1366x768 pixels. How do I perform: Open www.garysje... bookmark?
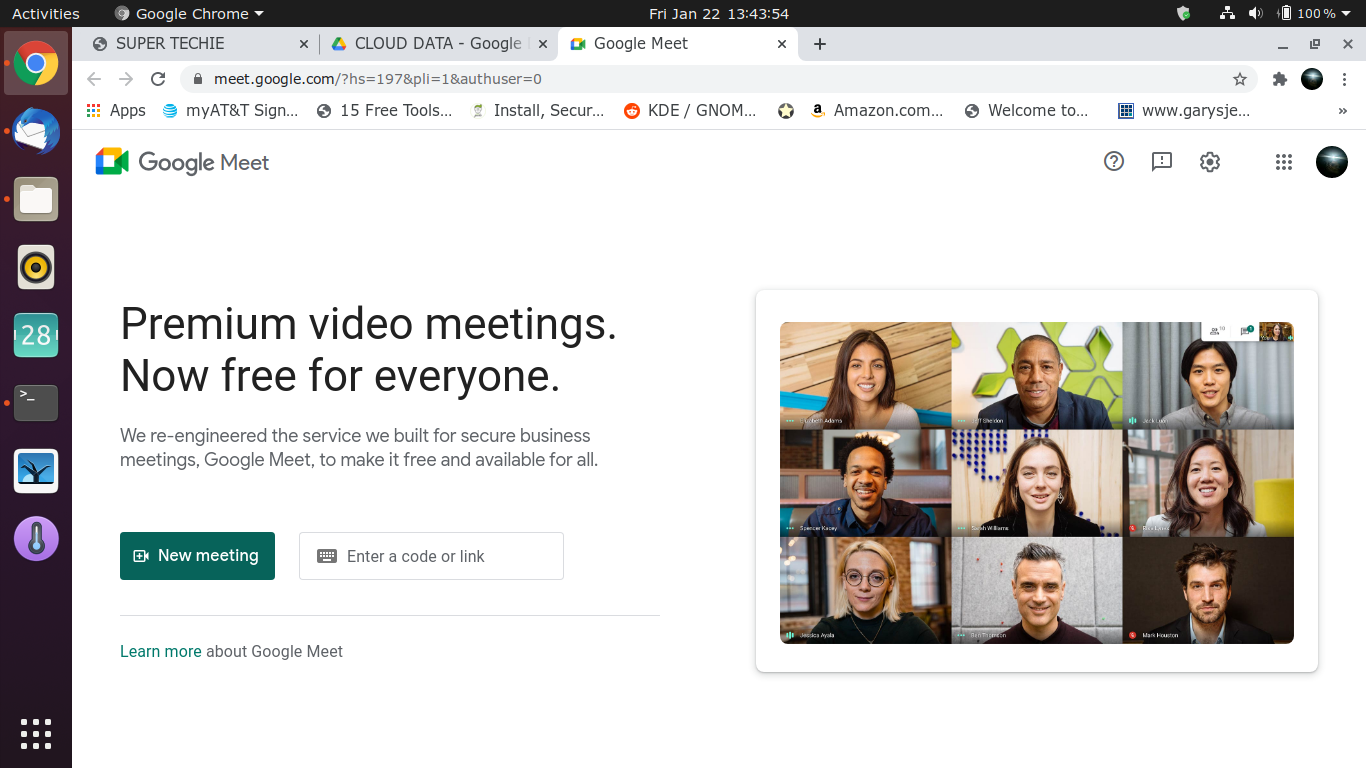coord(1184,111)
